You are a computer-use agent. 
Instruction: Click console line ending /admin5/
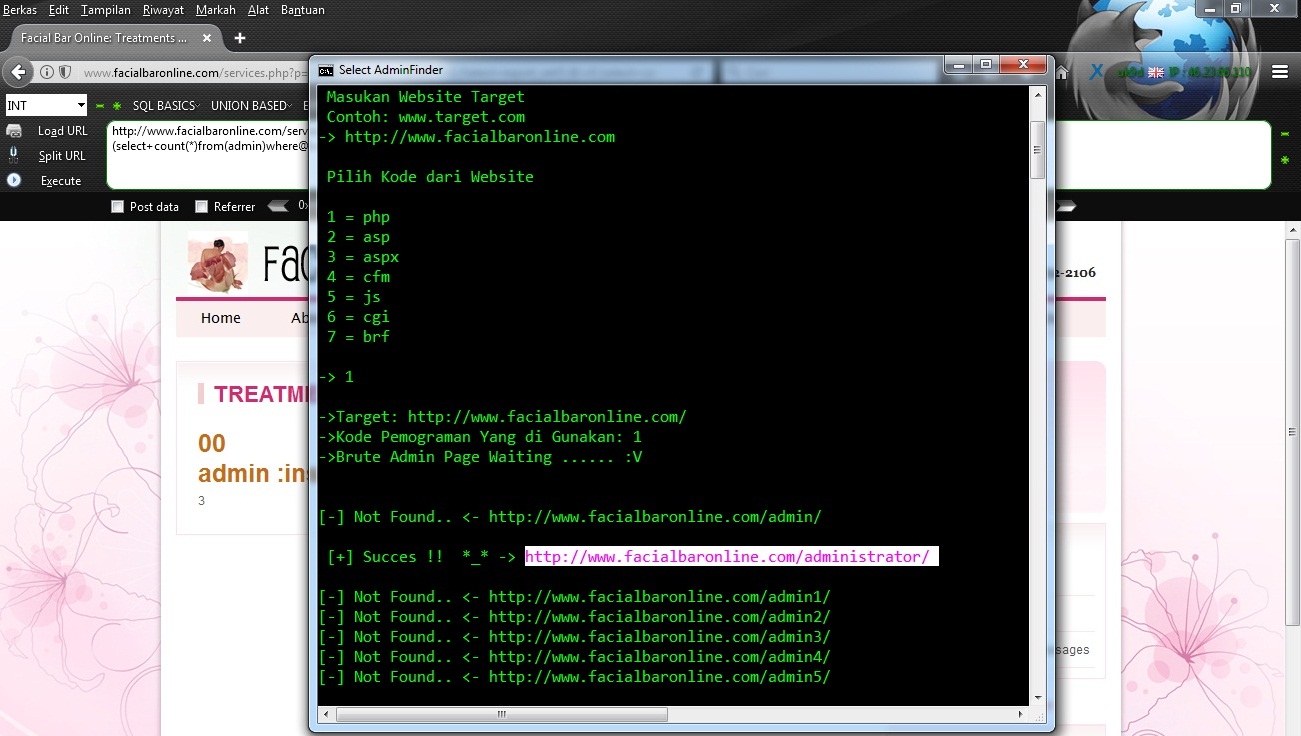pyautogui.click(x=574, y=677)
